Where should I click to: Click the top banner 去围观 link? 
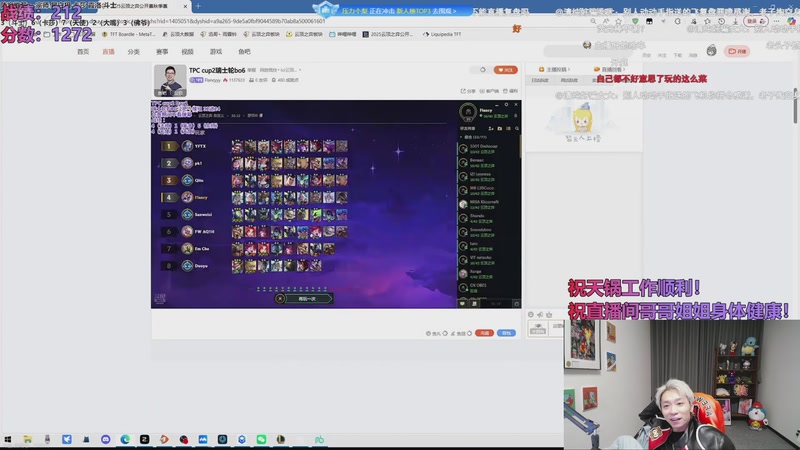click(x=444, y=11)
